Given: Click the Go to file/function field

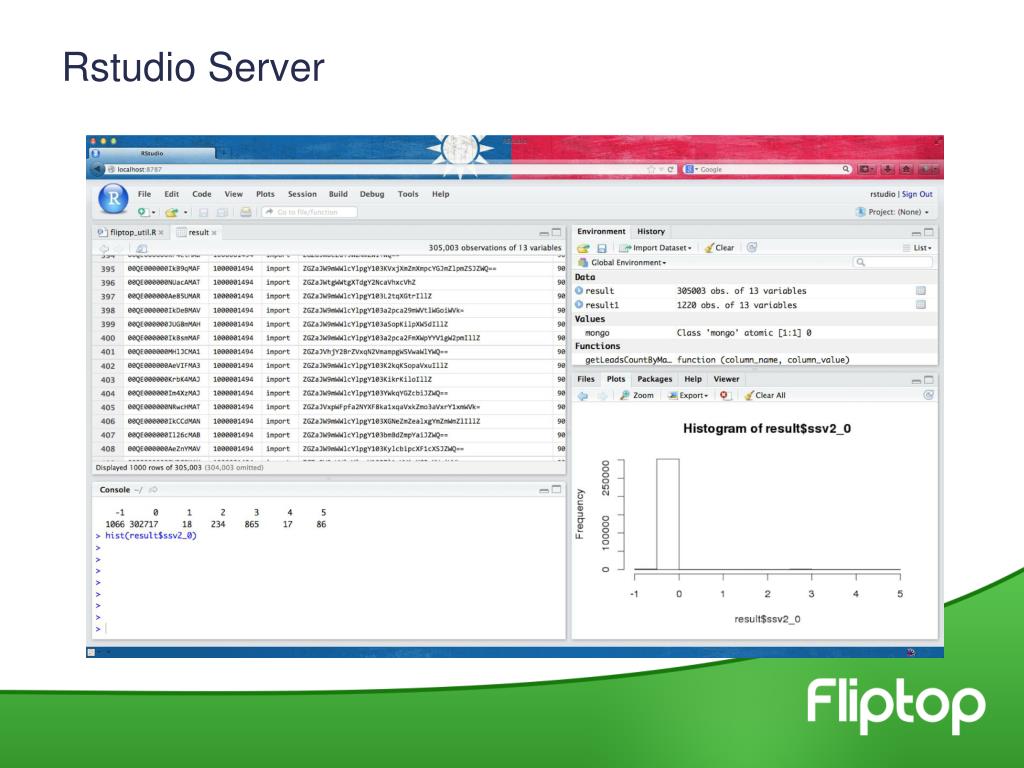Looking at the screenshot, I should click(310, 212).
